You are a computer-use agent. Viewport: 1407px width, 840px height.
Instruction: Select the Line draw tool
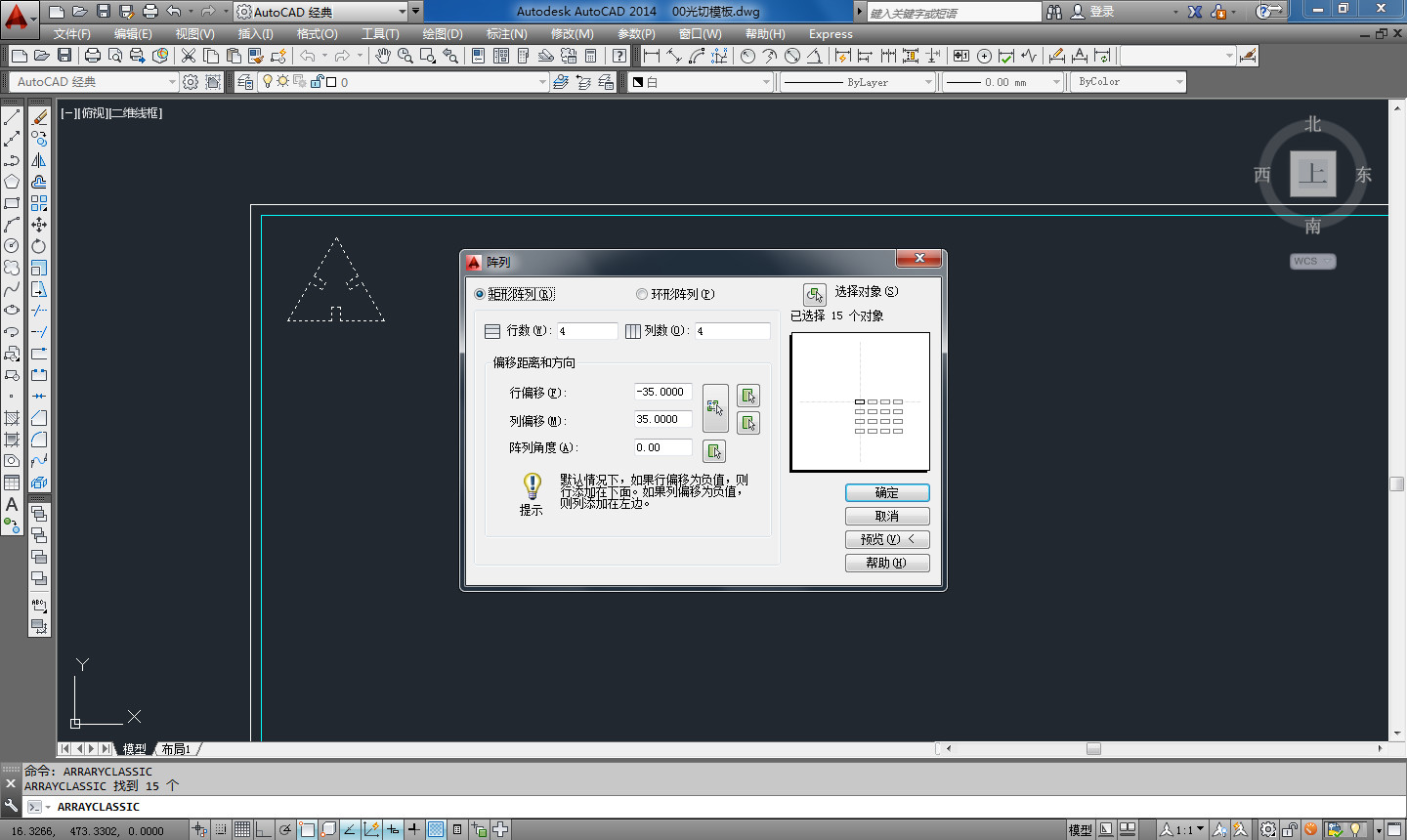point(12,117)
